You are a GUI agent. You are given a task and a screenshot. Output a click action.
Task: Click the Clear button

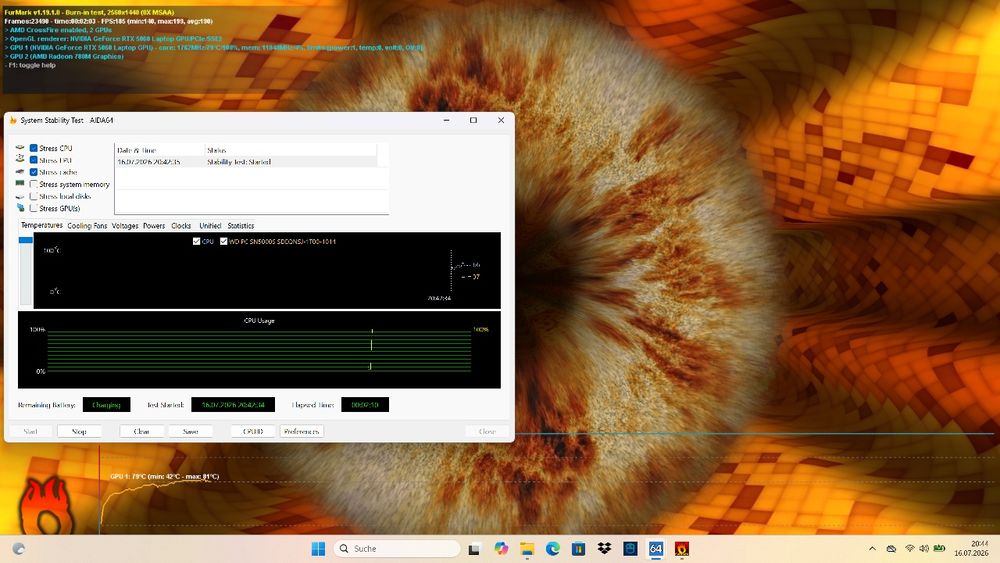click(142, 432)
